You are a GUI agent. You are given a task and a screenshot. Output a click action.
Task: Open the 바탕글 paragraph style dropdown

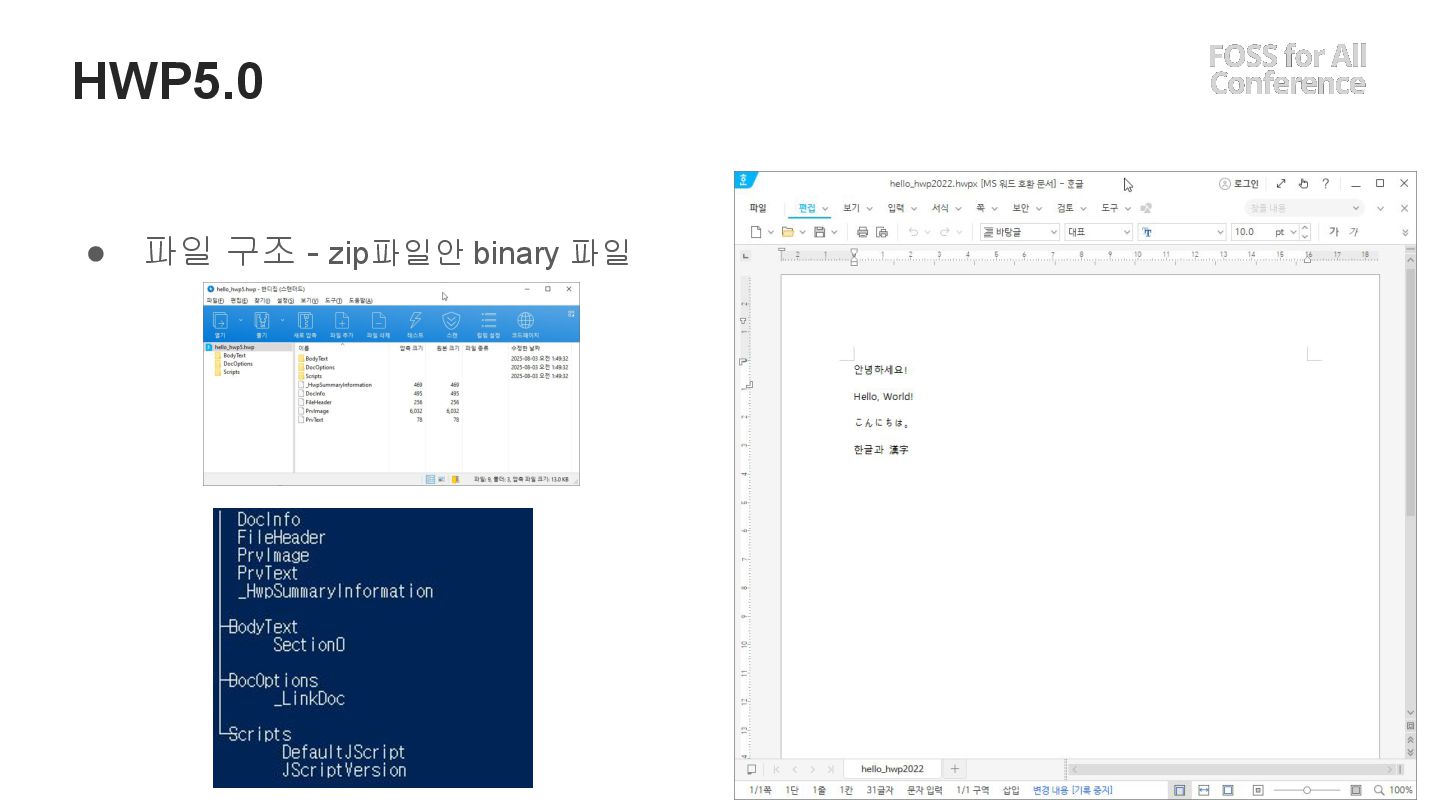pos(1019,232)
